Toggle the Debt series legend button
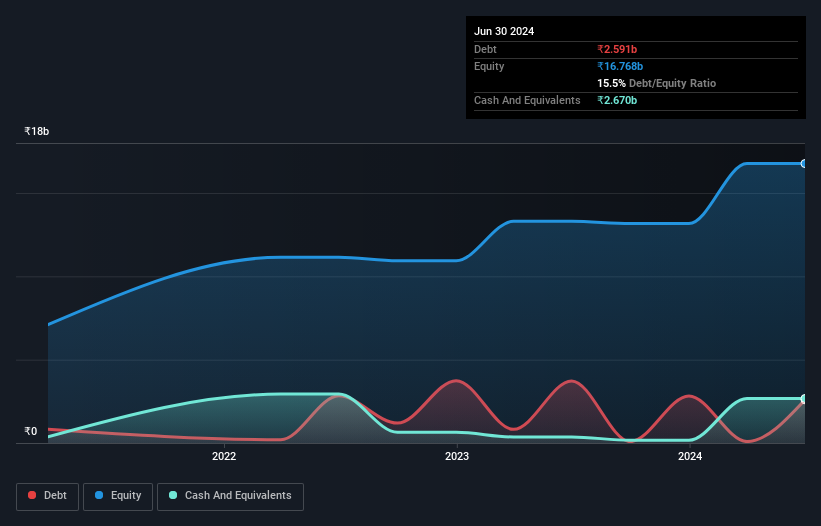 pos(47,496)
